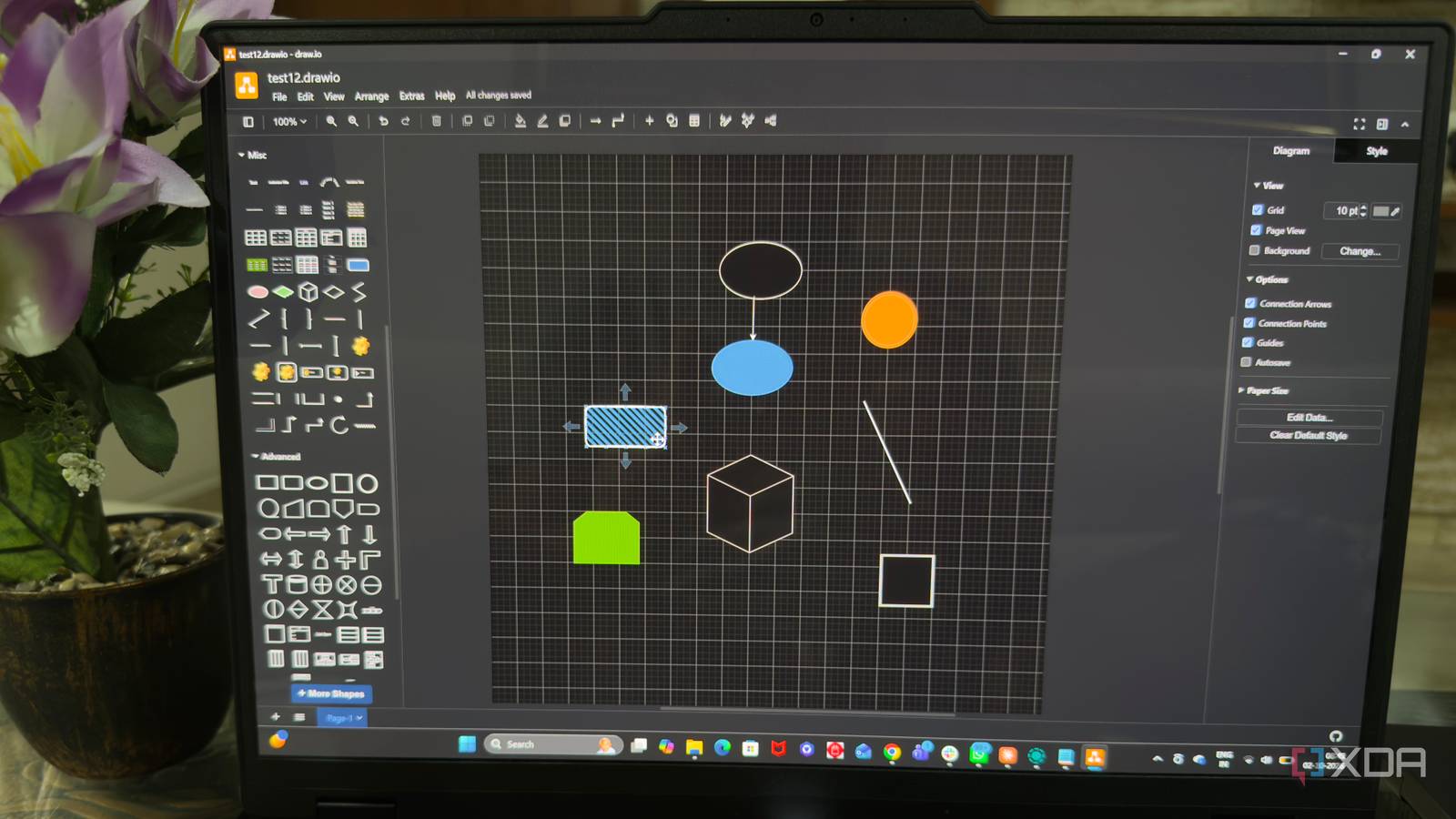Image resolution: width=1456 pixels, height=819 pixels.
Task: Open the 100% zoom dropdown
Action: tap(289, 122)
